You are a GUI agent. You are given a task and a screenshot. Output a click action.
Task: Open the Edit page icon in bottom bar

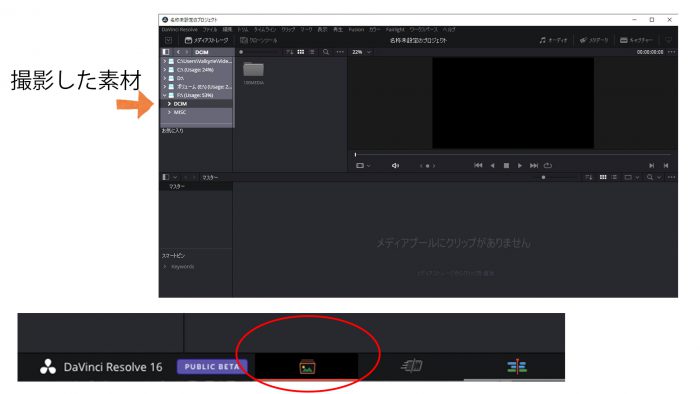point(517,366)
